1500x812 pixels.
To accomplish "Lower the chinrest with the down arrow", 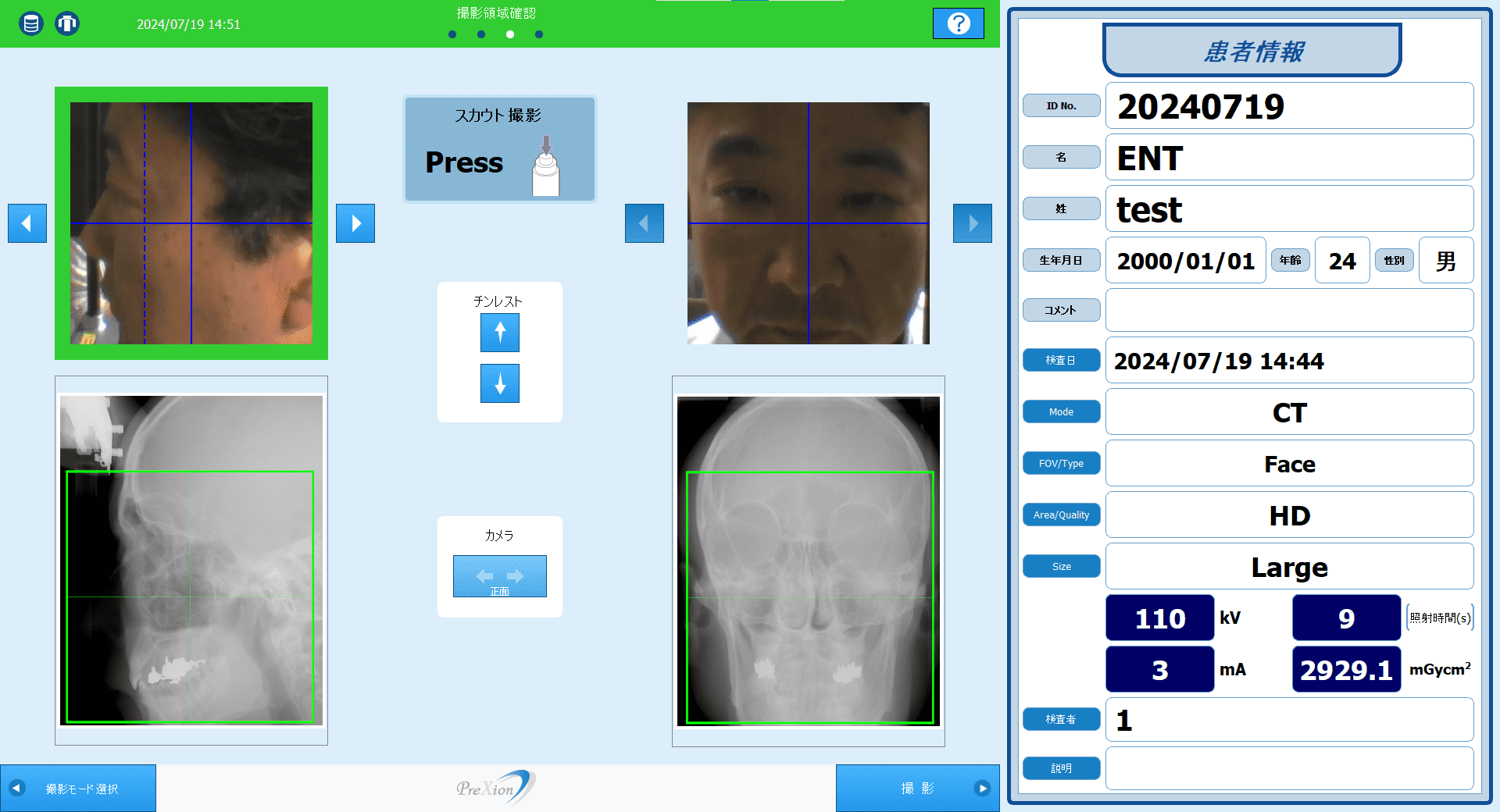I will [x=500, y=383].
